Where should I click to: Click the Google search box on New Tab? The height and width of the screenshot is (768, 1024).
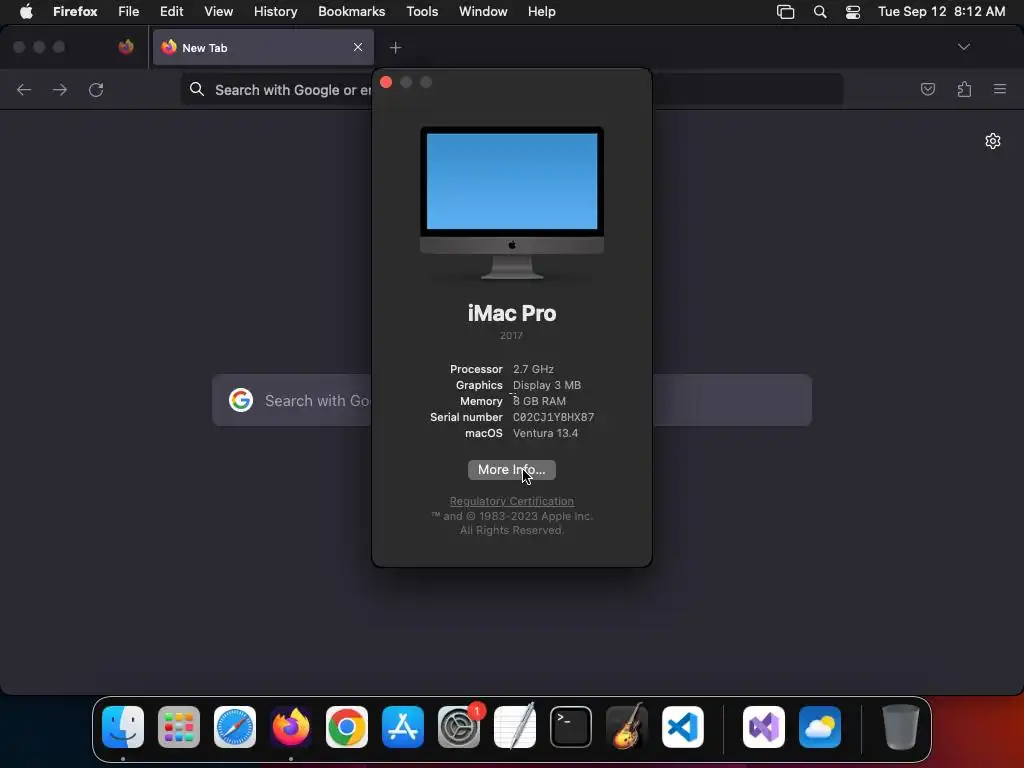(x=511, y=400)
